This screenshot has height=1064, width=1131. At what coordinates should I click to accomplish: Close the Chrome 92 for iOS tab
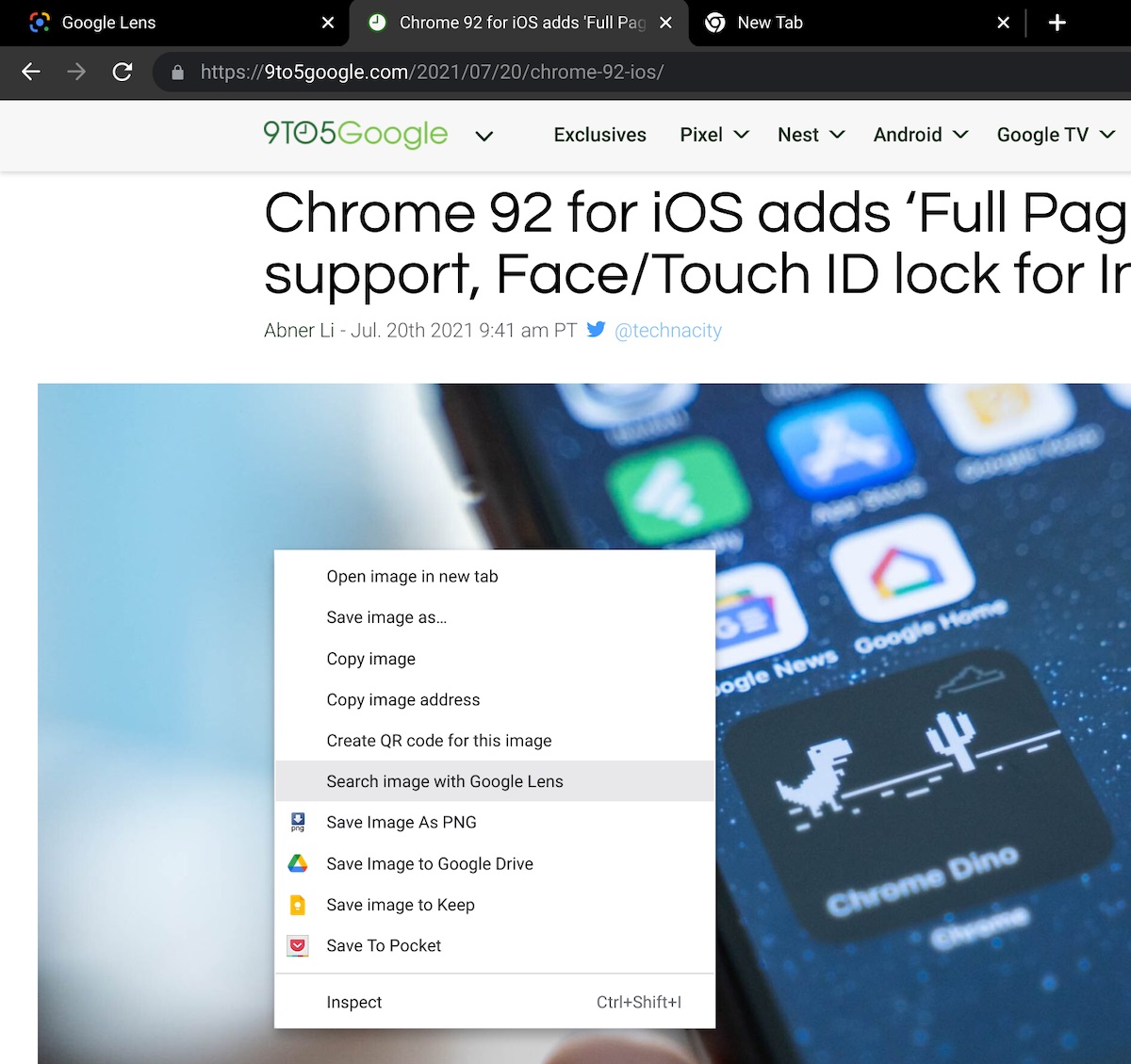tap(665, 23)
